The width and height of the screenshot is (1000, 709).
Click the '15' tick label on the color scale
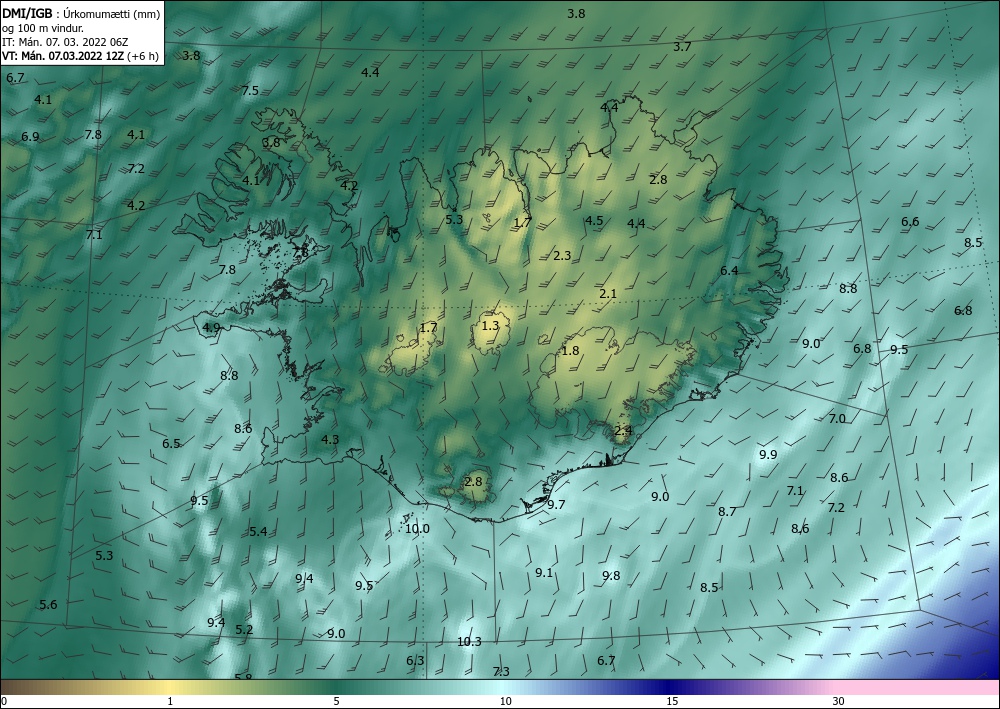pyautogui.click(x=672, y=701)
